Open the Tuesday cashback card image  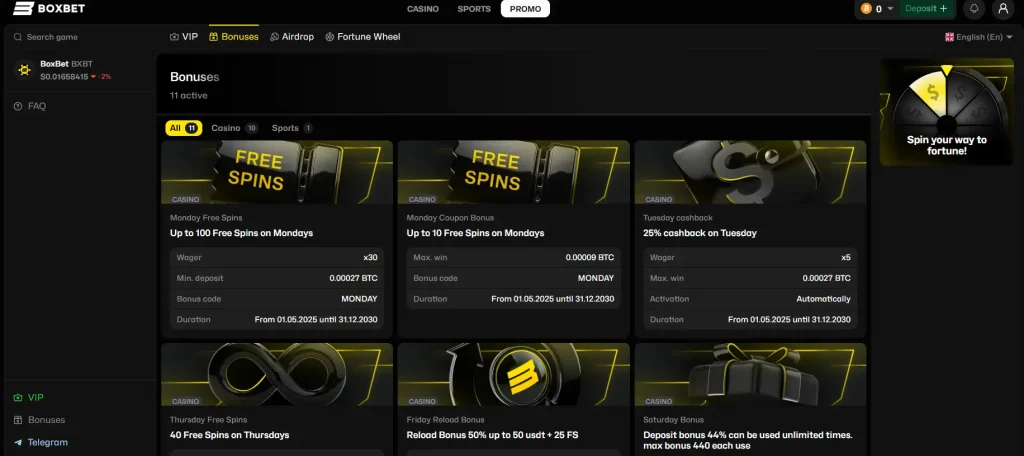pos(750,172)
